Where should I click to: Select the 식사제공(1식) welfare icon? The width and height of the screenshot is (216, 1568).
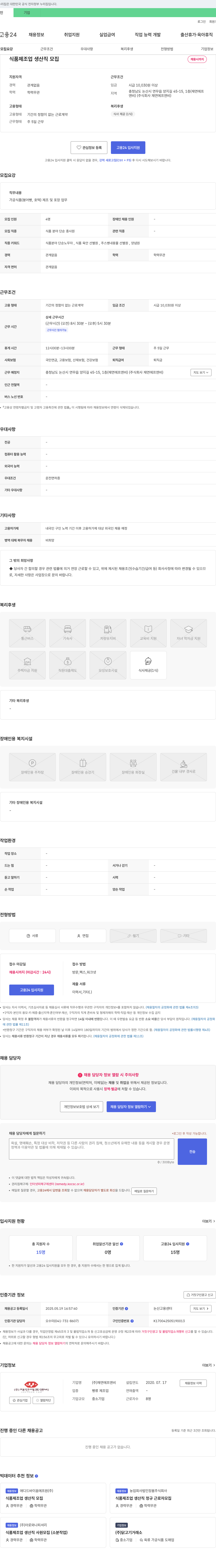(148, 665)
